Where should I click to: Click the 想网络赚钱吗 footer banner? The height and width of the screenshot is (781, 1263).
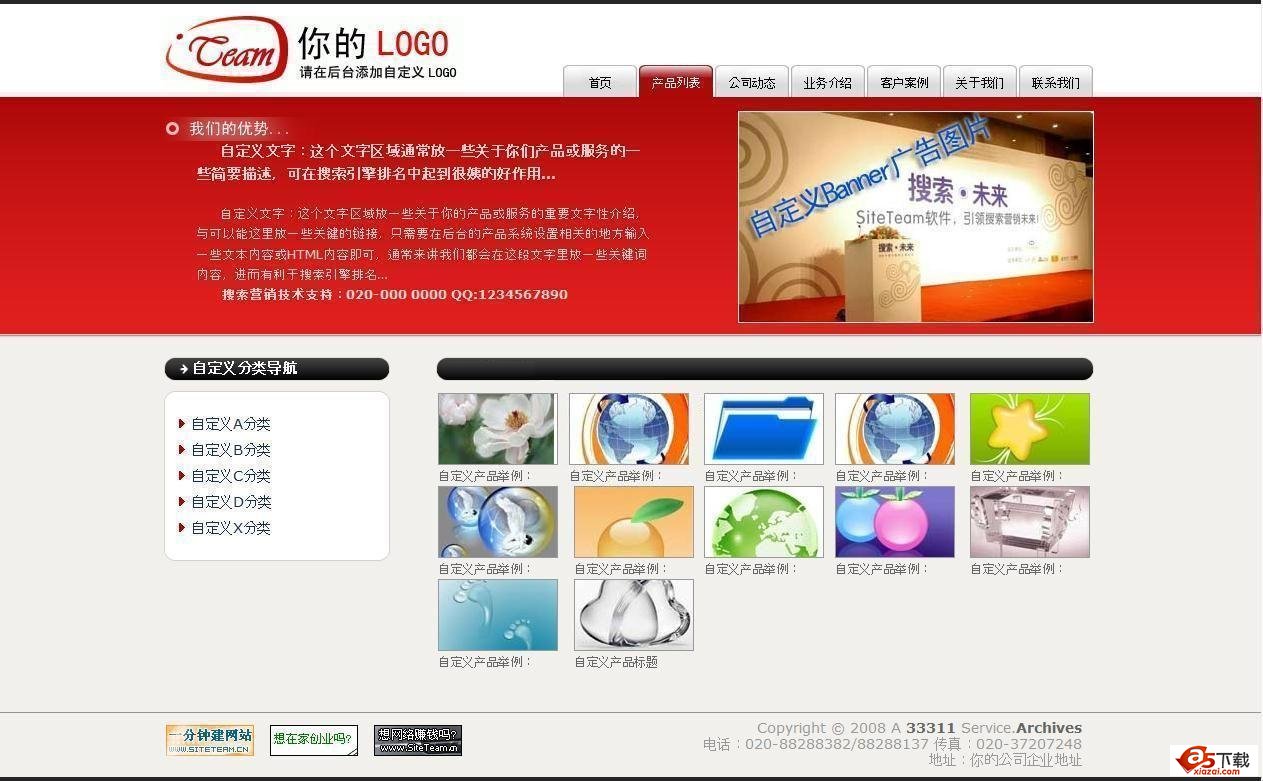[417, 740]
